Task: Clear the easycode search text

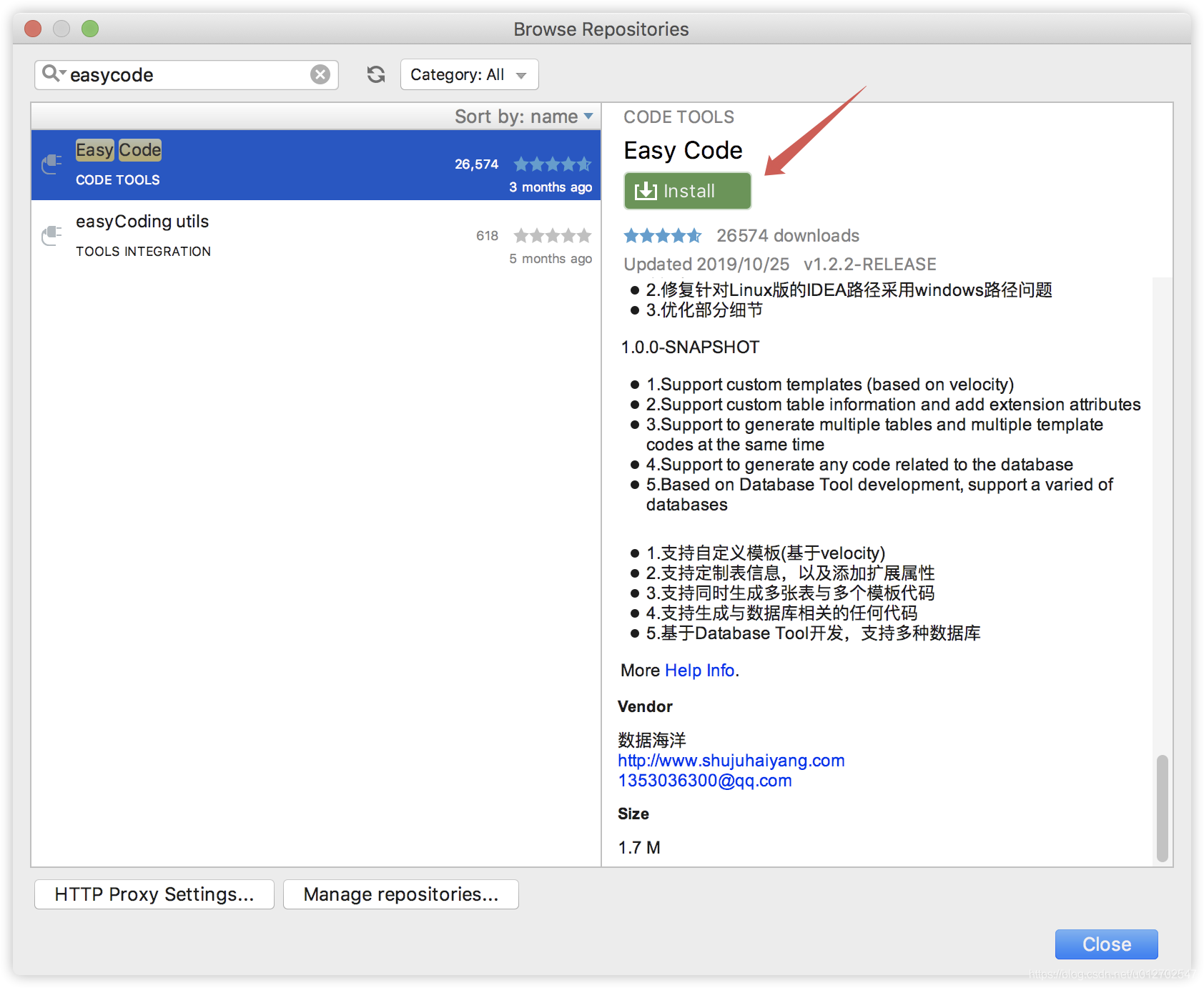Action: pos(320,74)
